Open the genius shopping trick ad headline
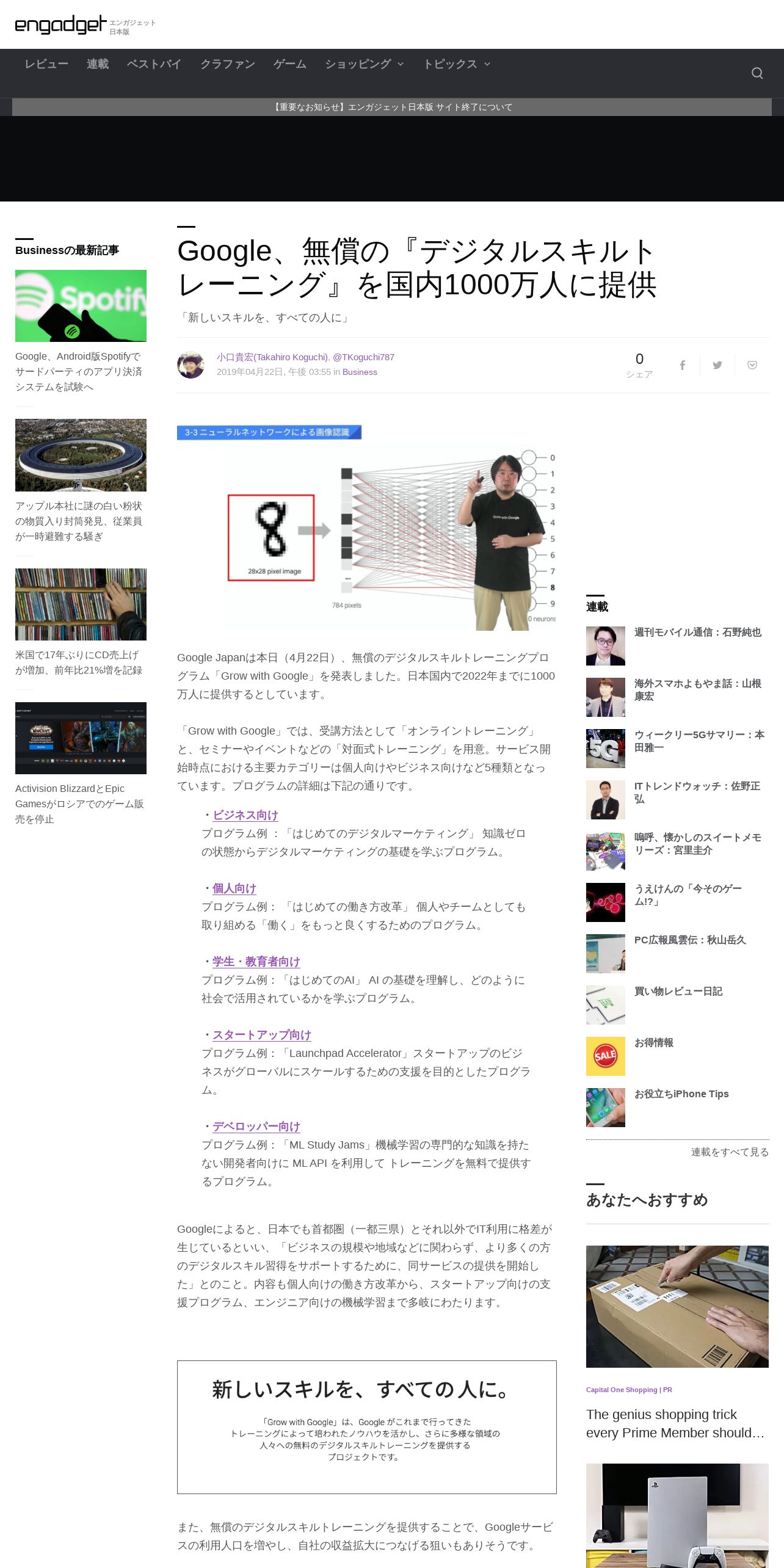 click(x=675, y=1424)
